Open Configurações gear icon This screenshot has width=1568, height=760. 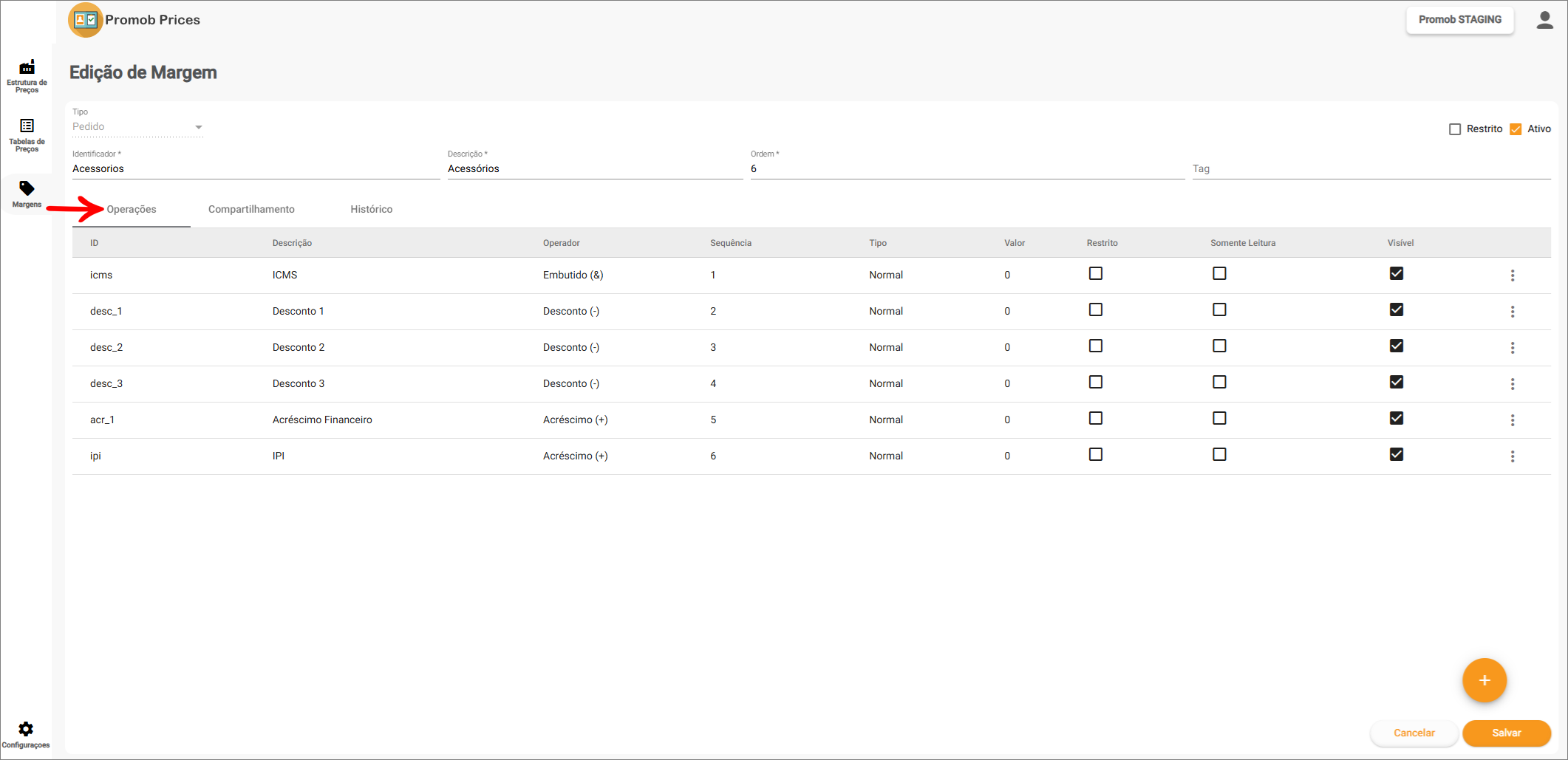pyautogui.click(x=26, y=733)
